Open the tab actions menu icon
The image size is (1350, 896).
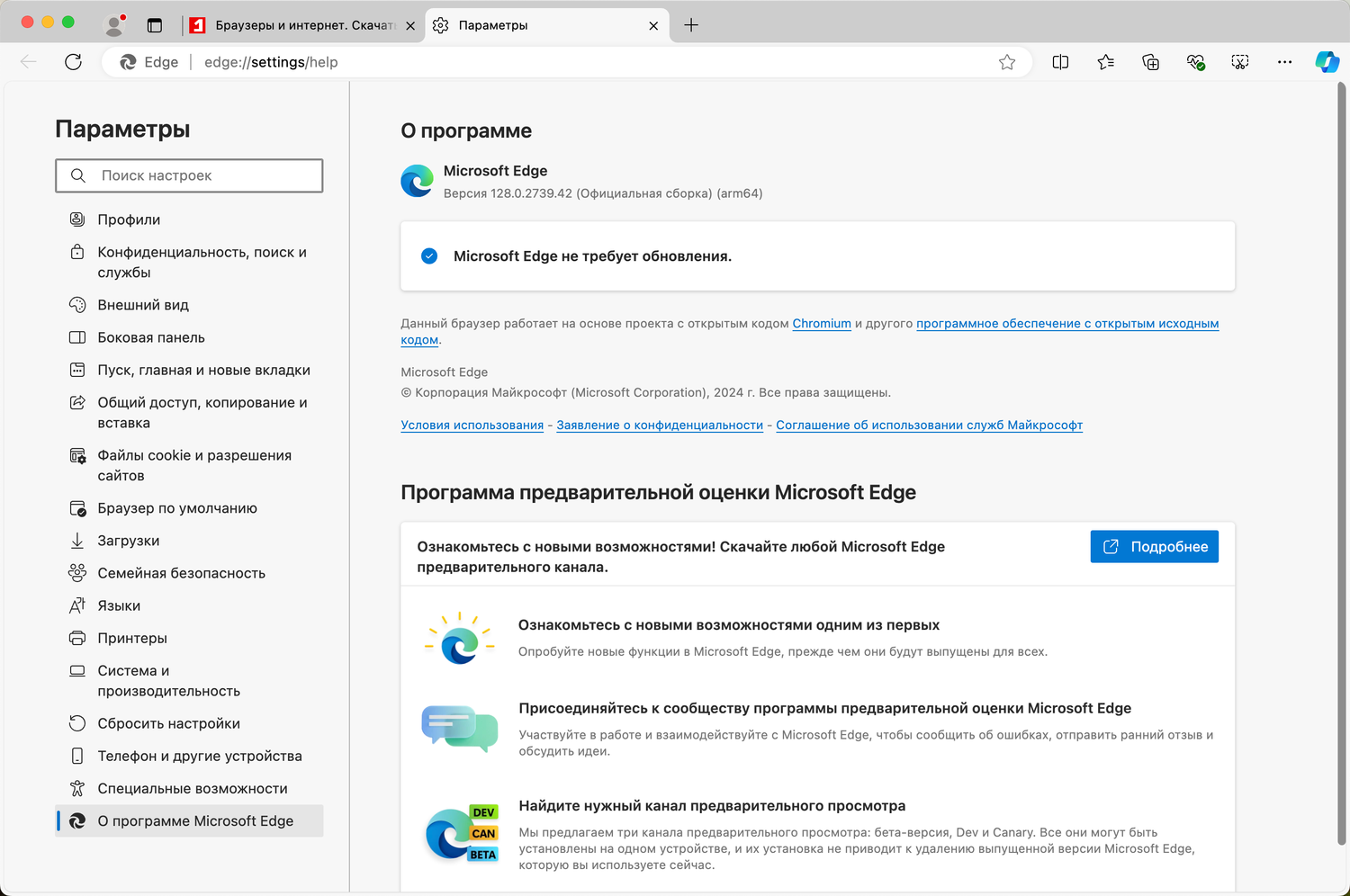[155, 25]
